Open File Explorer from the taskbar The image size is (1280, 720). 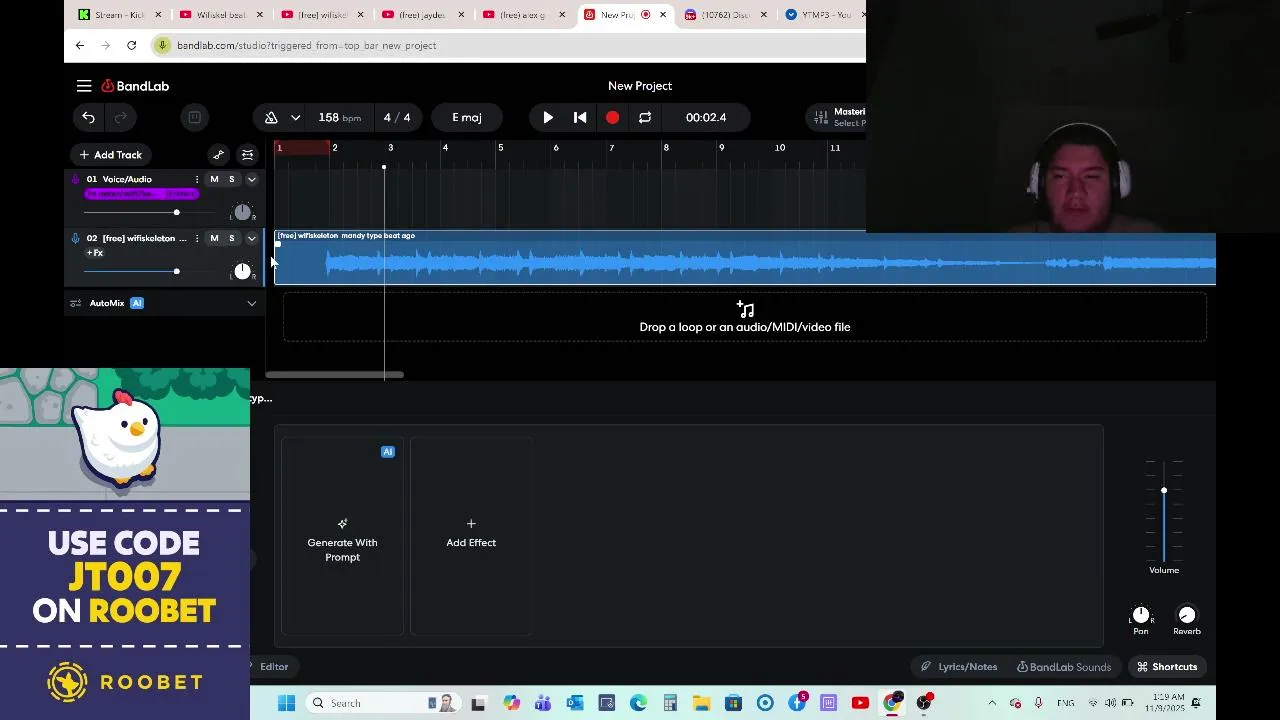702,703
